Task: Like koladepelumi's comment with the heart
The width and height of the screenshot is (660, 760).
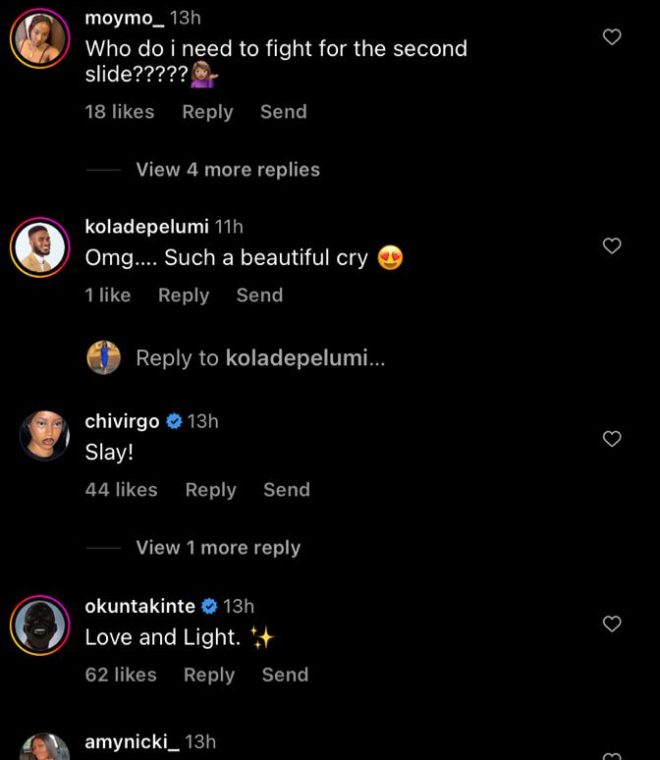Action: 613,246
